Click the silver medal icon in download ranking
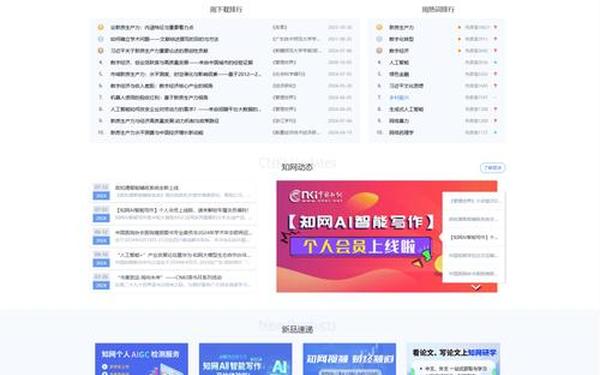 (x=101, y=39)
